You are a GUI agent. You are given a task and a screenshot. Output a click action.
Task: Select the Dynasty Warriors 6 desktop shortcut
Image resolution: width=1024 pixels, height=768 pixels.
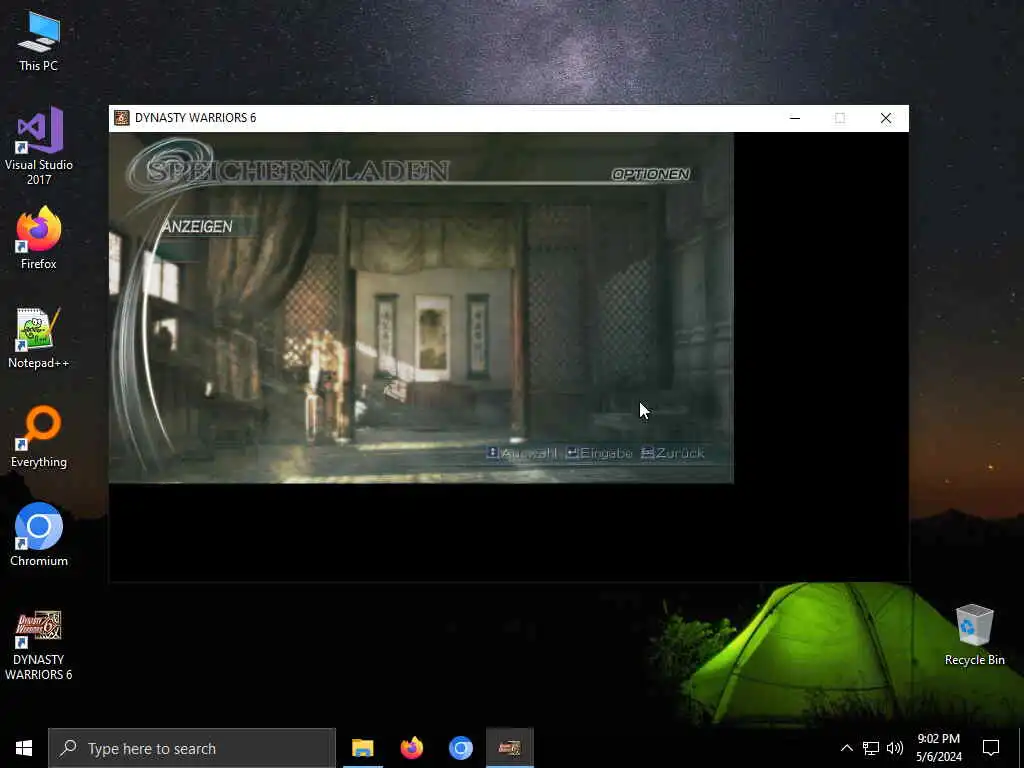click(x=39, y=645)
